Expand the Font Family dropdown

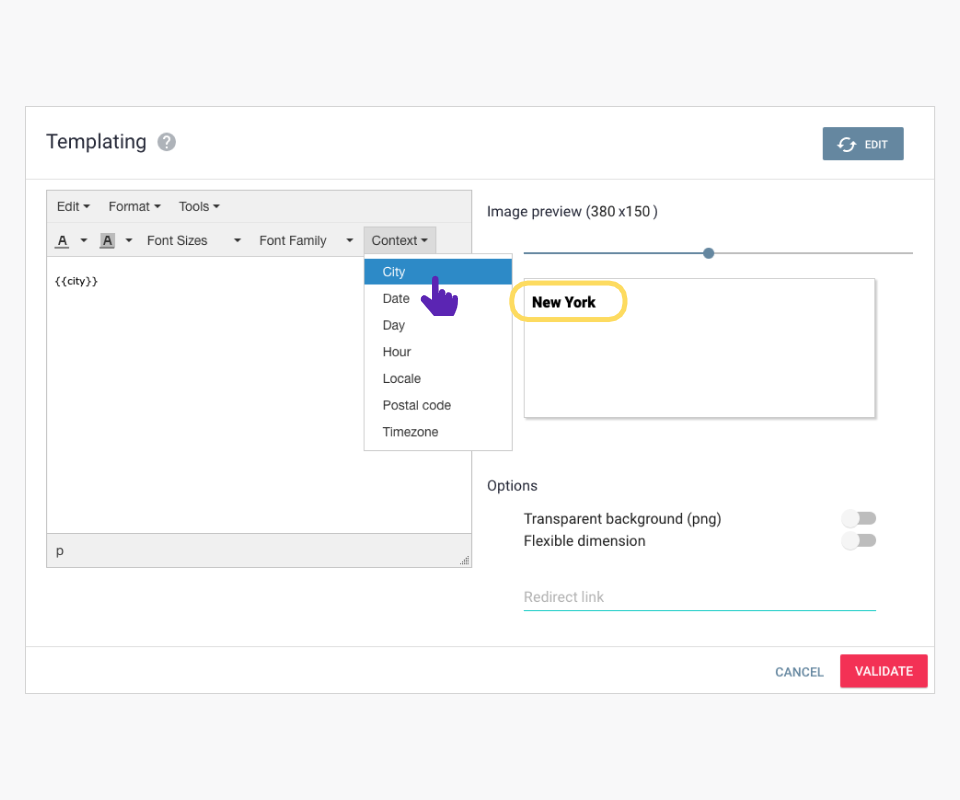point(306,241)
